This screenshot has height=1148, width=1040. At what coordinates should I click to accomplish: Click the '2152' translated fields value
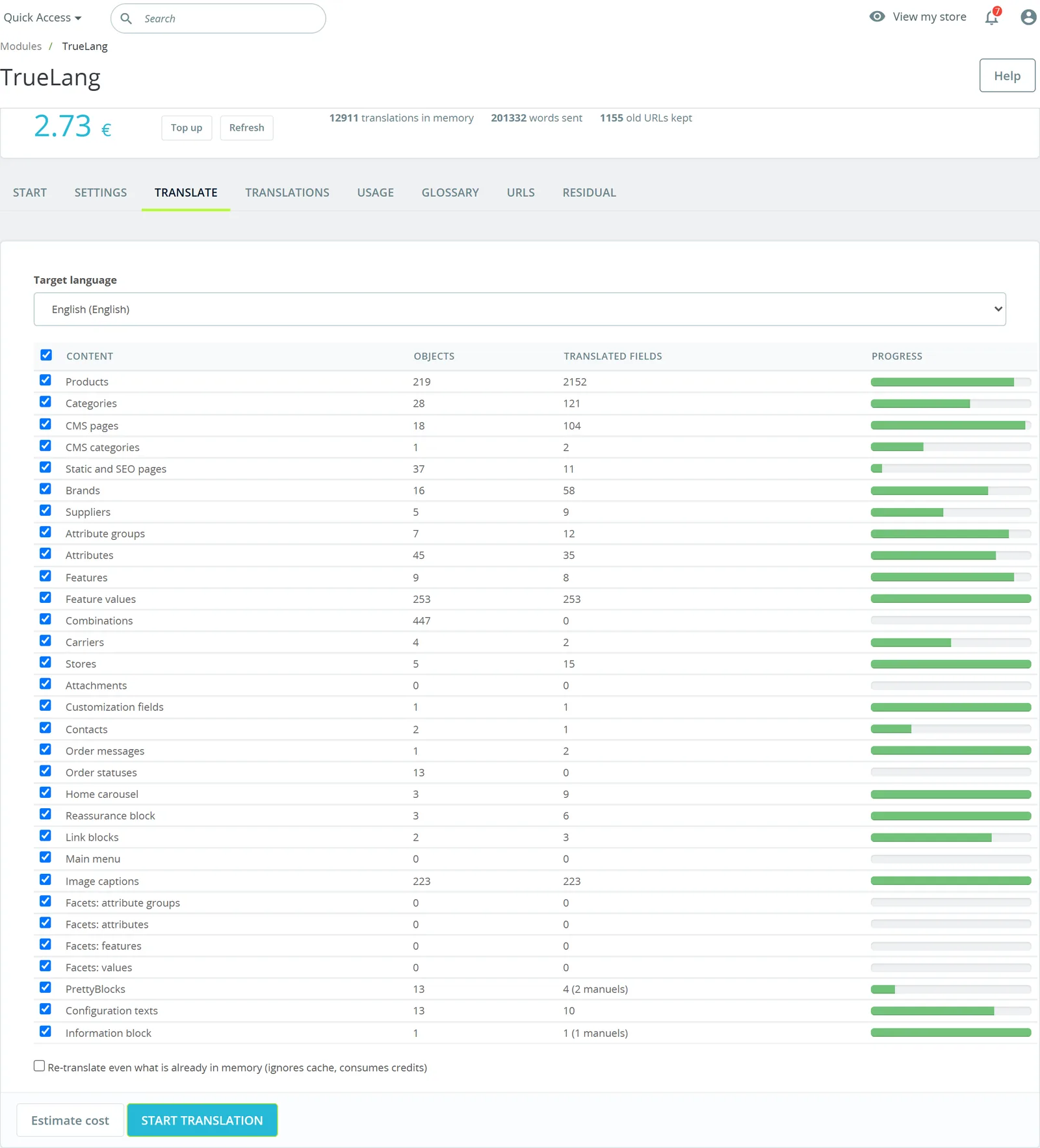point(575,382)
